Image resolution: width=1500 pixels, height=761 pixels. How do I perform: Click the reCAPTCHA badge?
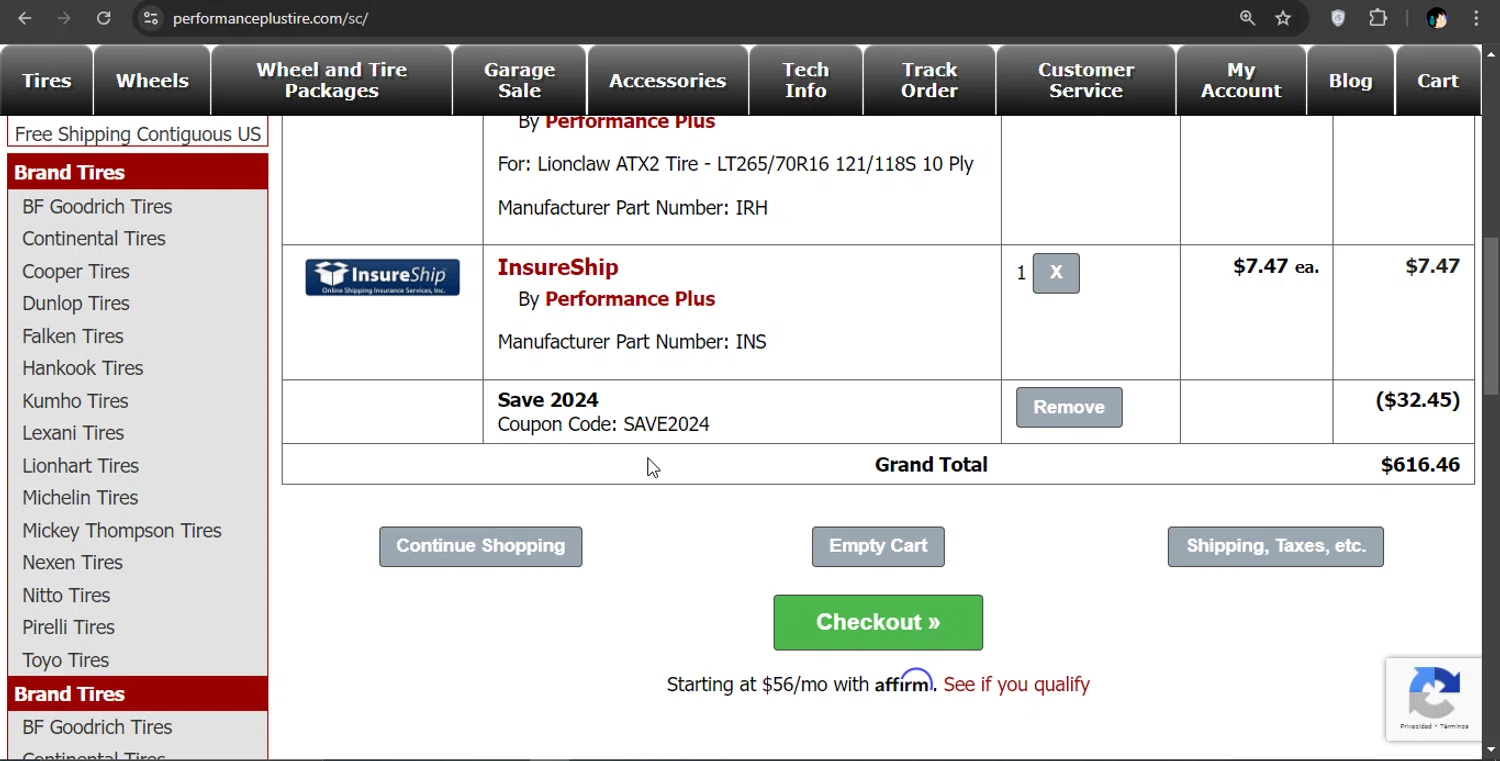pyautogui.click(x=1434, y=699)
